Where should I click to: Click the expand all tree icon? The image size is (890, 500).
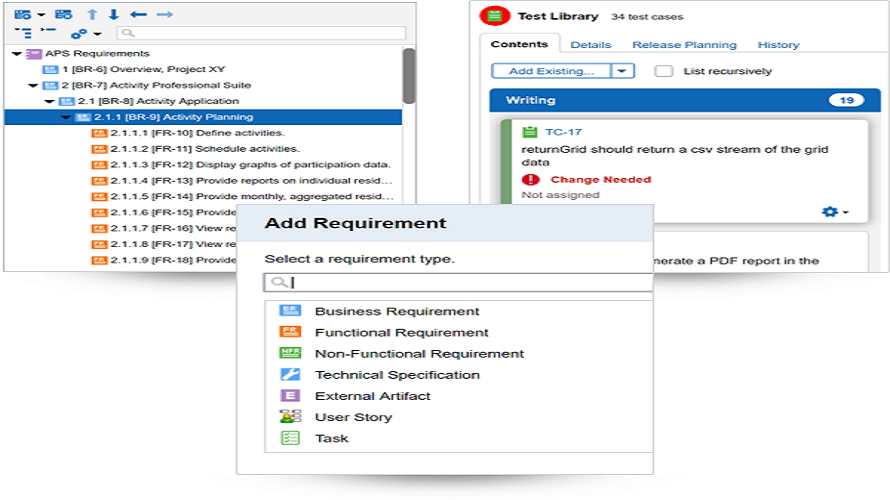click(23, 33)
